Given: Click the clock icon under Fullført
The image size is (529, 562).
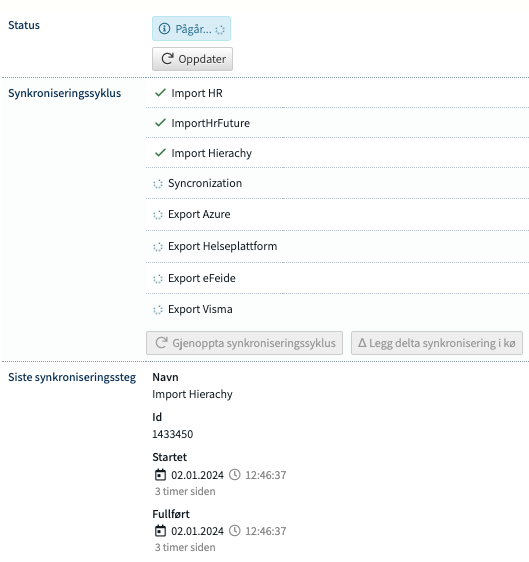Looking at the screenshot, I should pos(235,530).
